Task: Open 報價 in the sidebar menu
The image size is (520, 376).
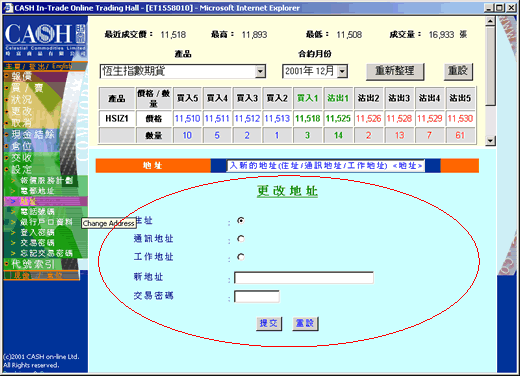Action: tap(22, 76)
